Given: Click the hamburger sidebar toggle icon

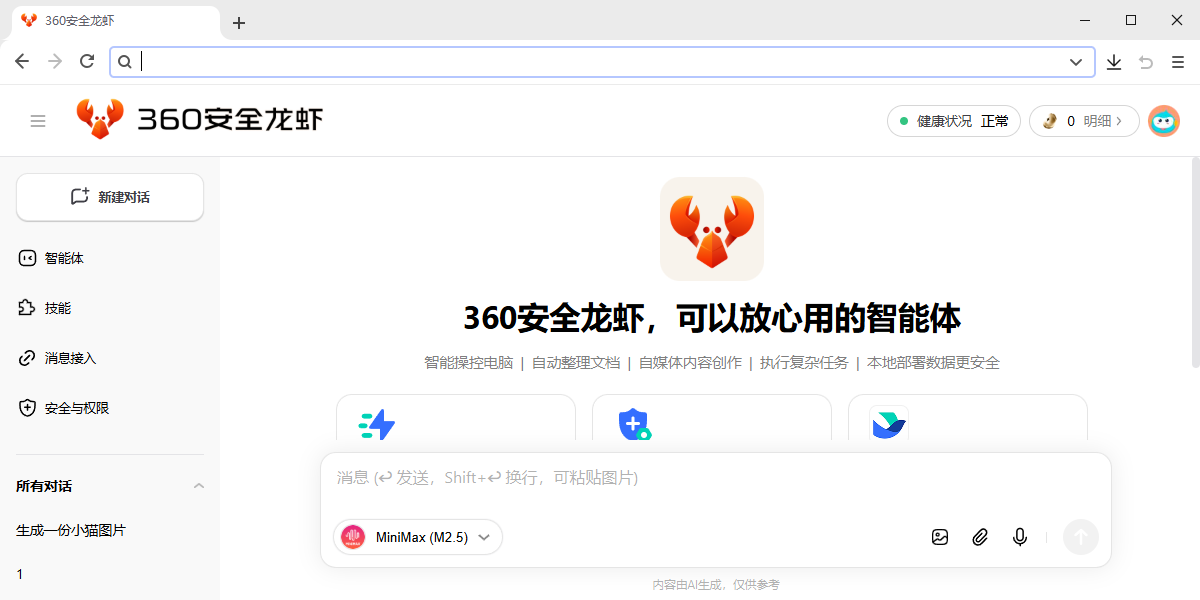Looking at the screenshot, I should (x=38, y=121).
